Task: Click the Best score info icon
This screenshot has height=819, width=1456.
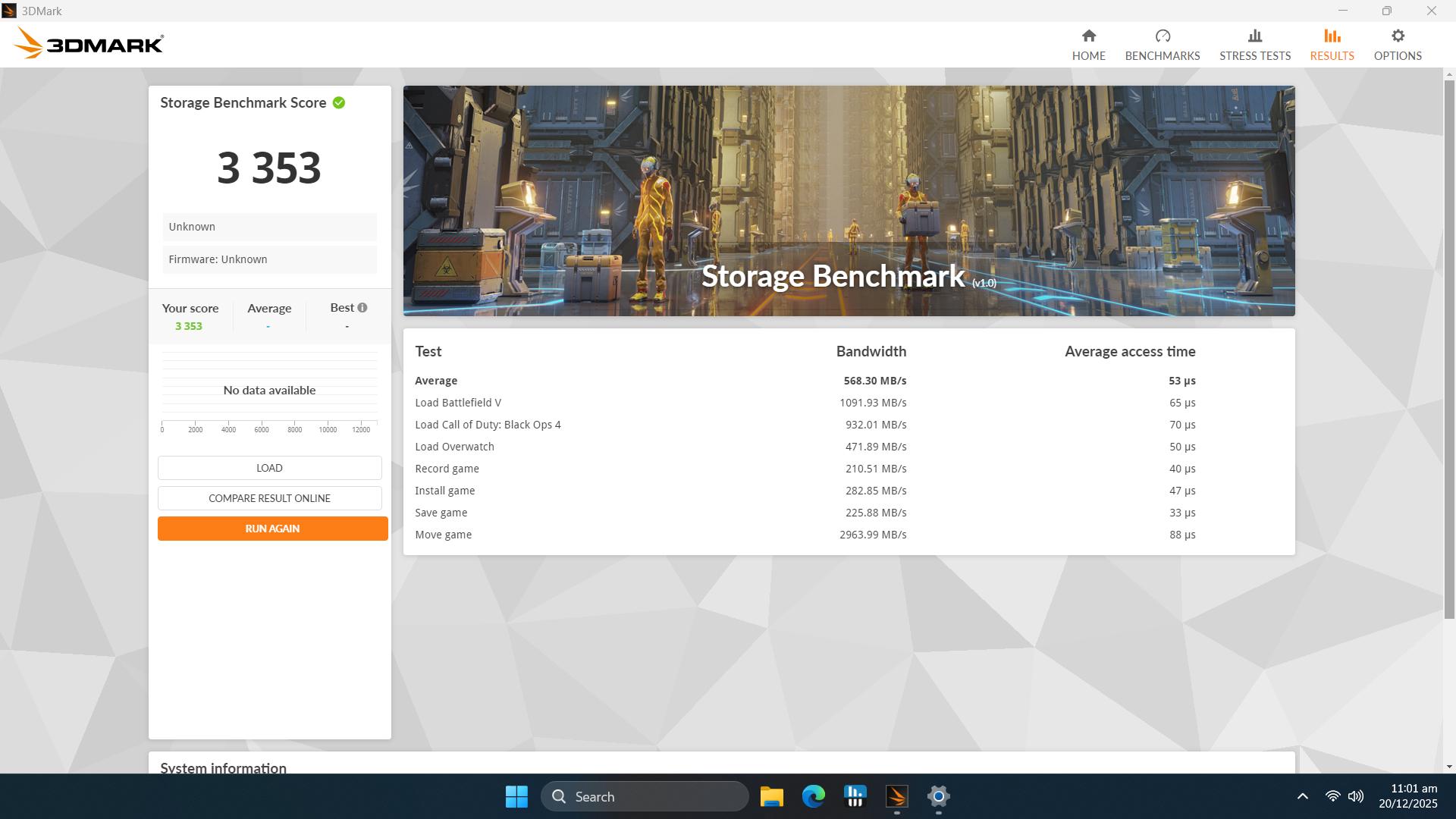Action: pyautogui.click(x=362, y=307)
